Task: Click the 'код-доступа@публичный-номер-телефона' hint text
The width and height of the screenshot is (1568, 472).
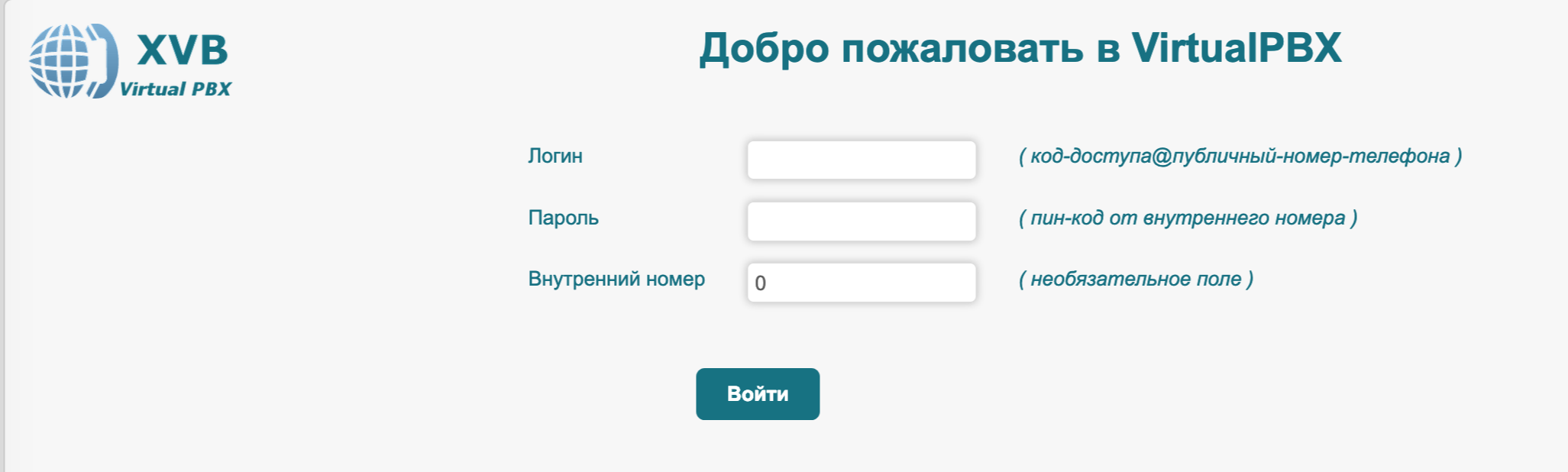Action: (x=1240, y=156)
